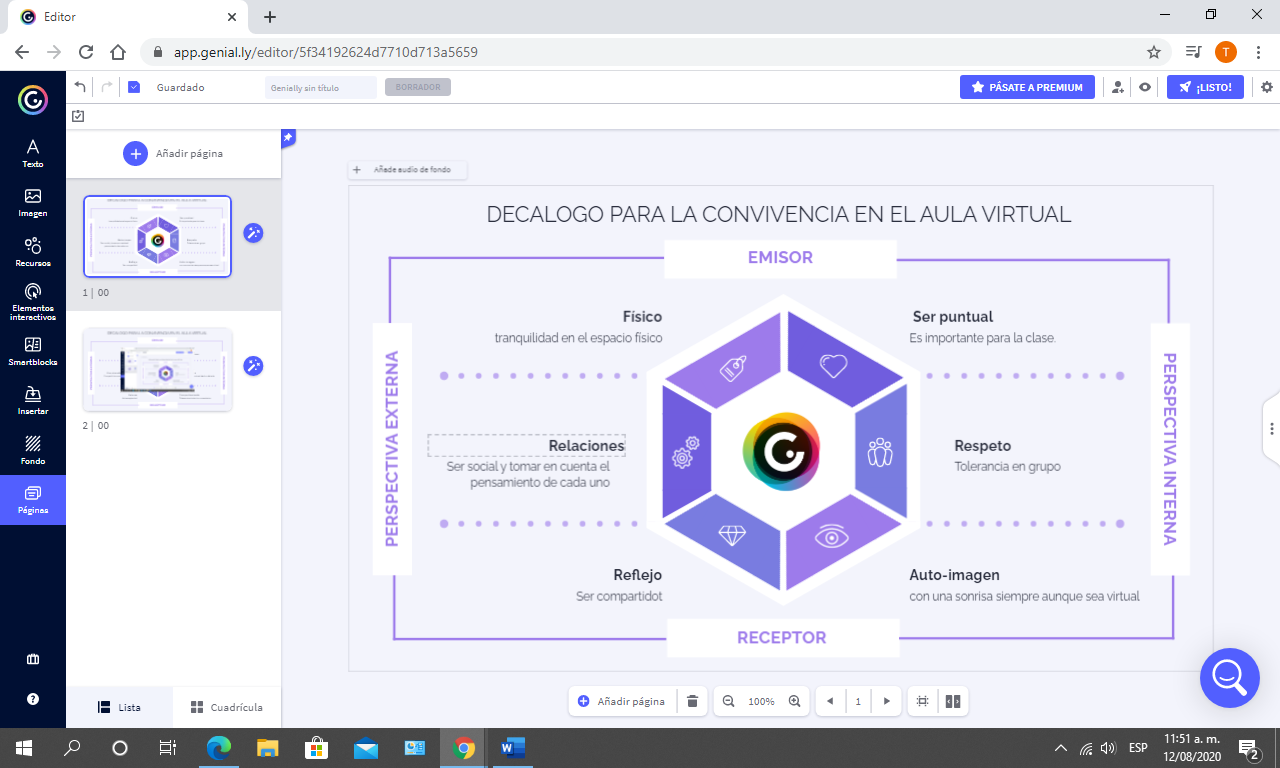Select the page 2 thumbnail

pyautogui.click(x=157, y=369)
